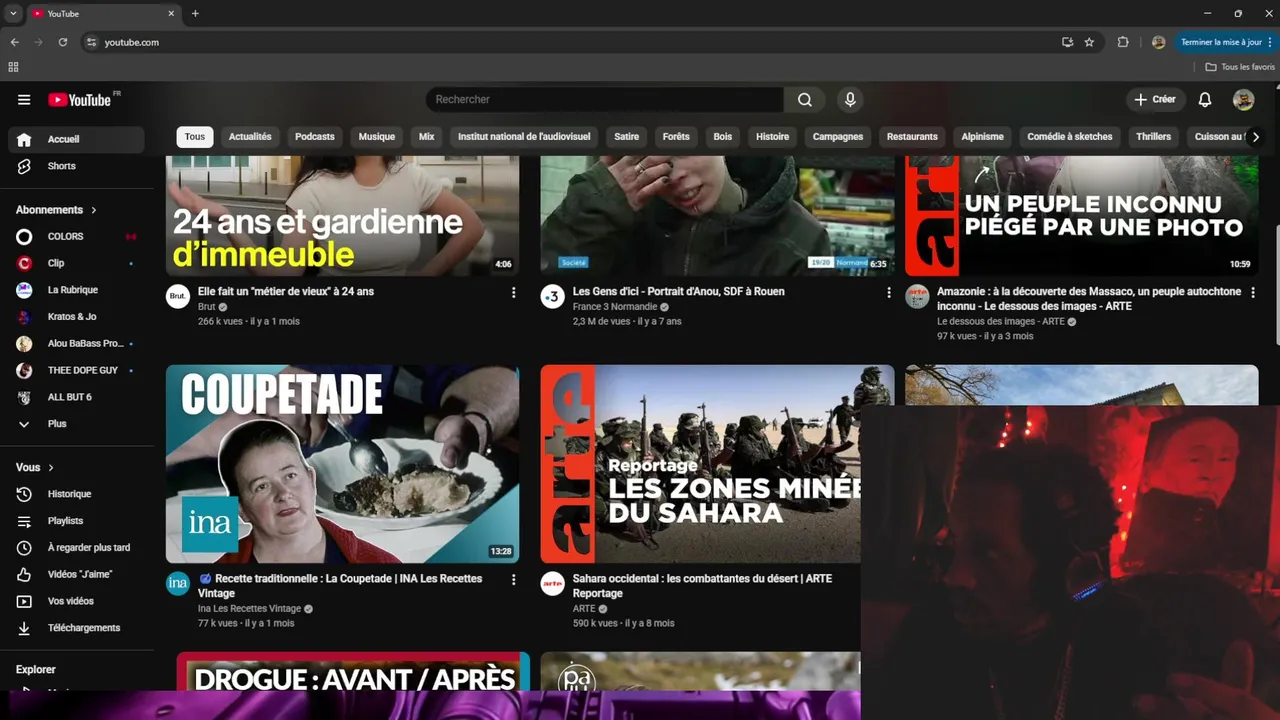Screen dimensions: 1280x720
Task: Click the Créer button
Action: pyautogui.click(x=1155, y=100)
